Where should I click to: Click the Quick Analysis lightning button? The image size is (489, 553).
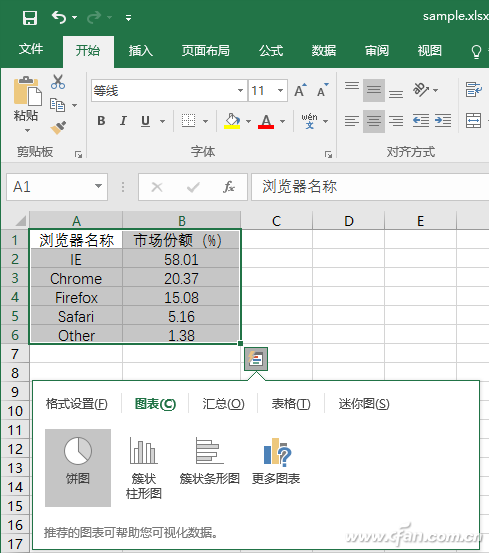click(256, 359)
